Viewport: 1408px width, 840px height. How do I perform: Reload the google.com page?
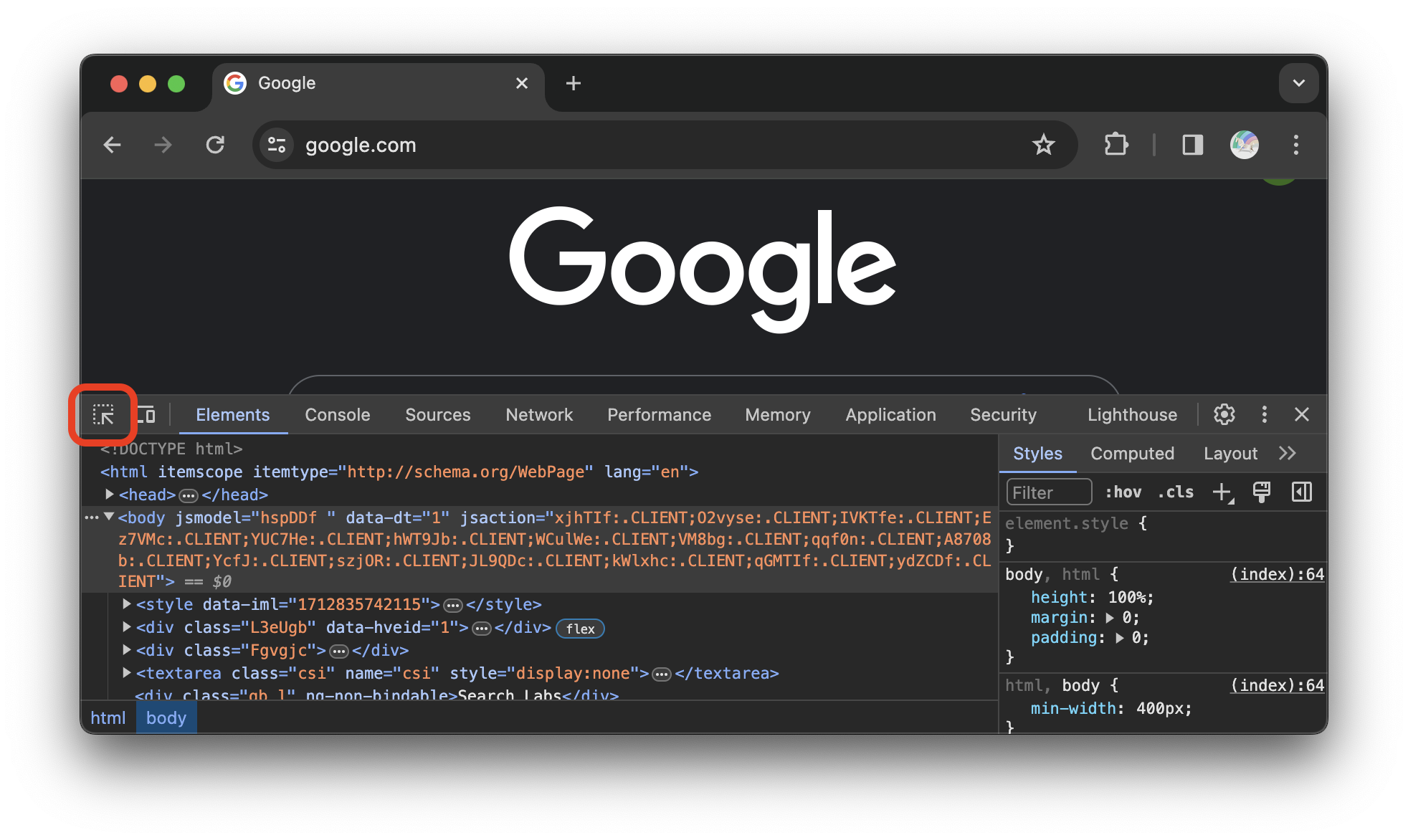(215, 145)
